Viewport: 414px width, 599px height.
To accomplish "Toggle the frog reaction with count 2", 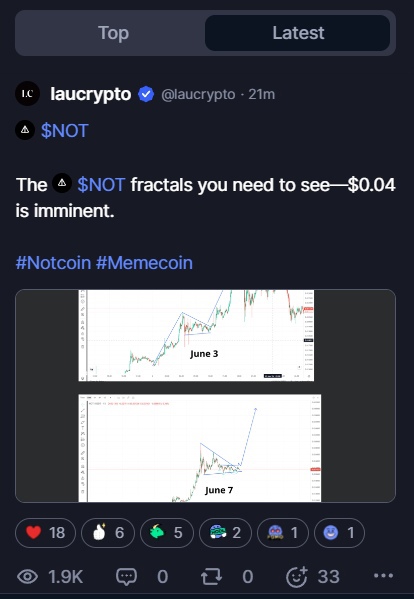I will point(225,533).
